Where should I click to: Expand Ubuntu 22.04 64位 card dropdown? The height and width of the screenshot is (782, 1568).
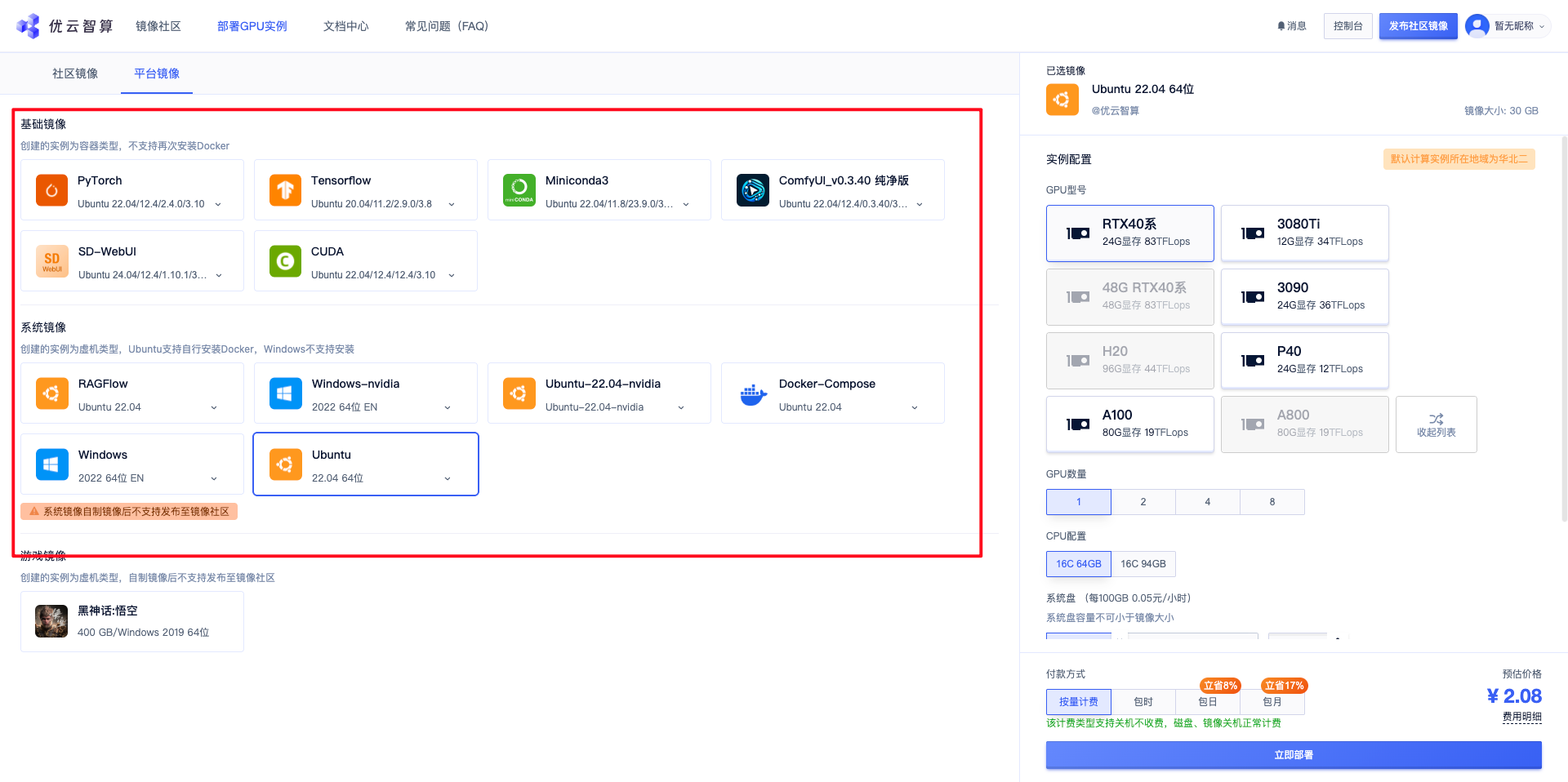[448, 478]
